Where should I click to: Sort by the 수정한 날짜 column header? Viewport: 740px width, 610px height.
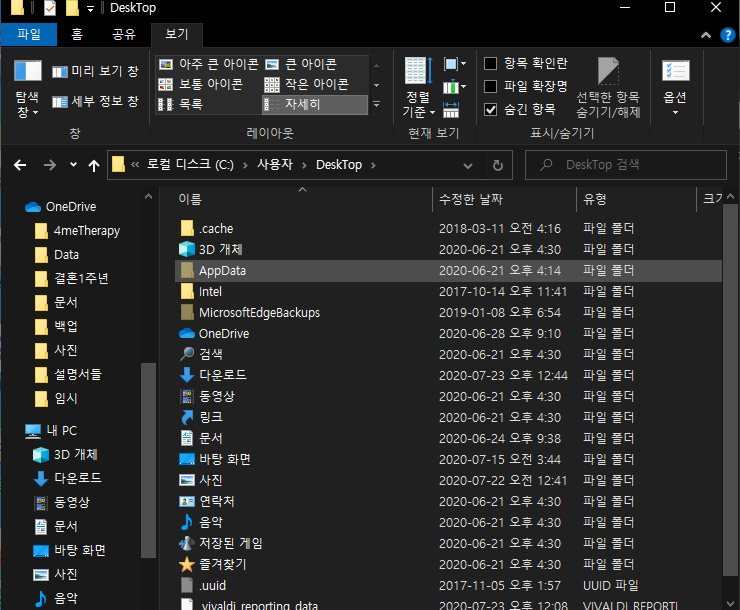pyautogui.click(x=504, y=199)
